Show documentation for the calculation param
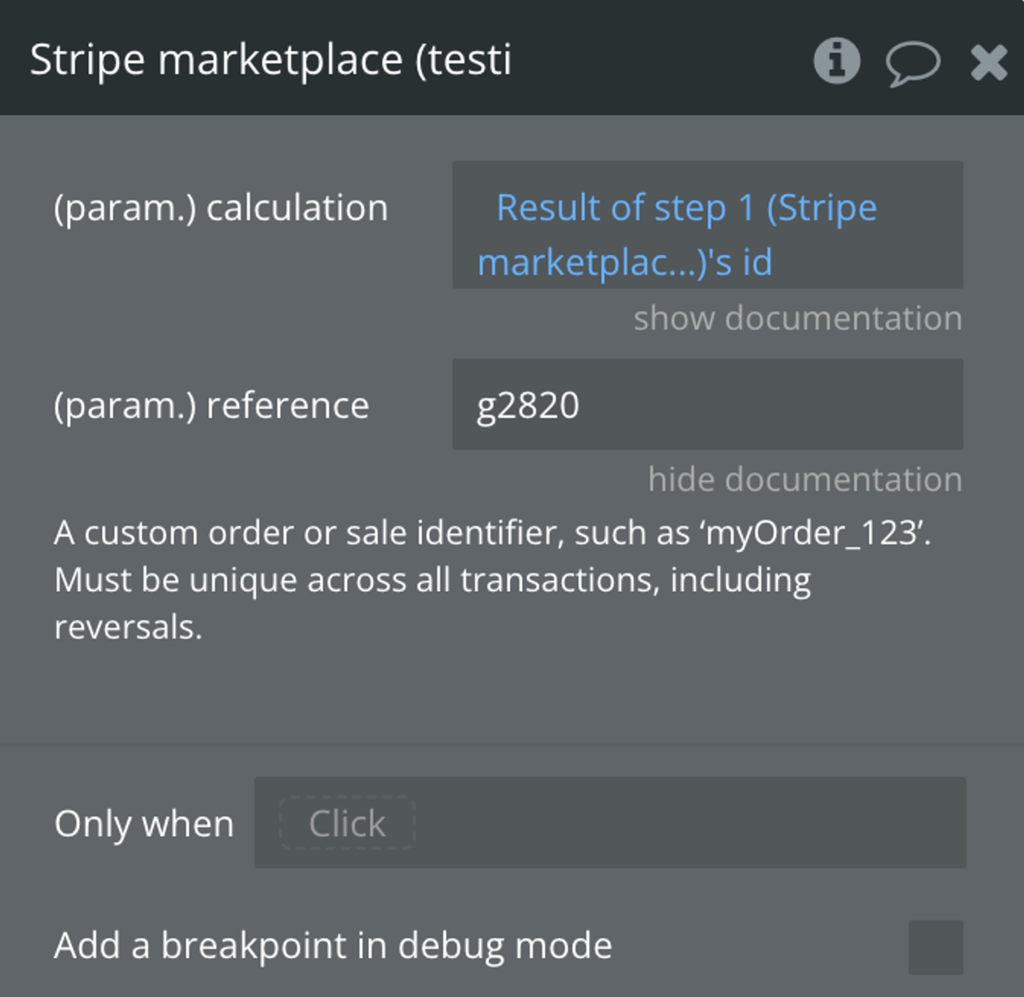This screenshot has width=1024, height=997. pos(797,319)
